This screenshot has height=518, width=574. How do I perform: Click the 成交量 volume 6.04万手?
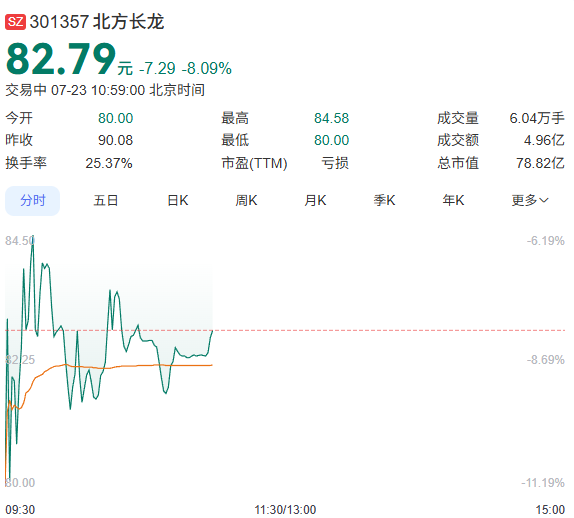click(537, 118)
